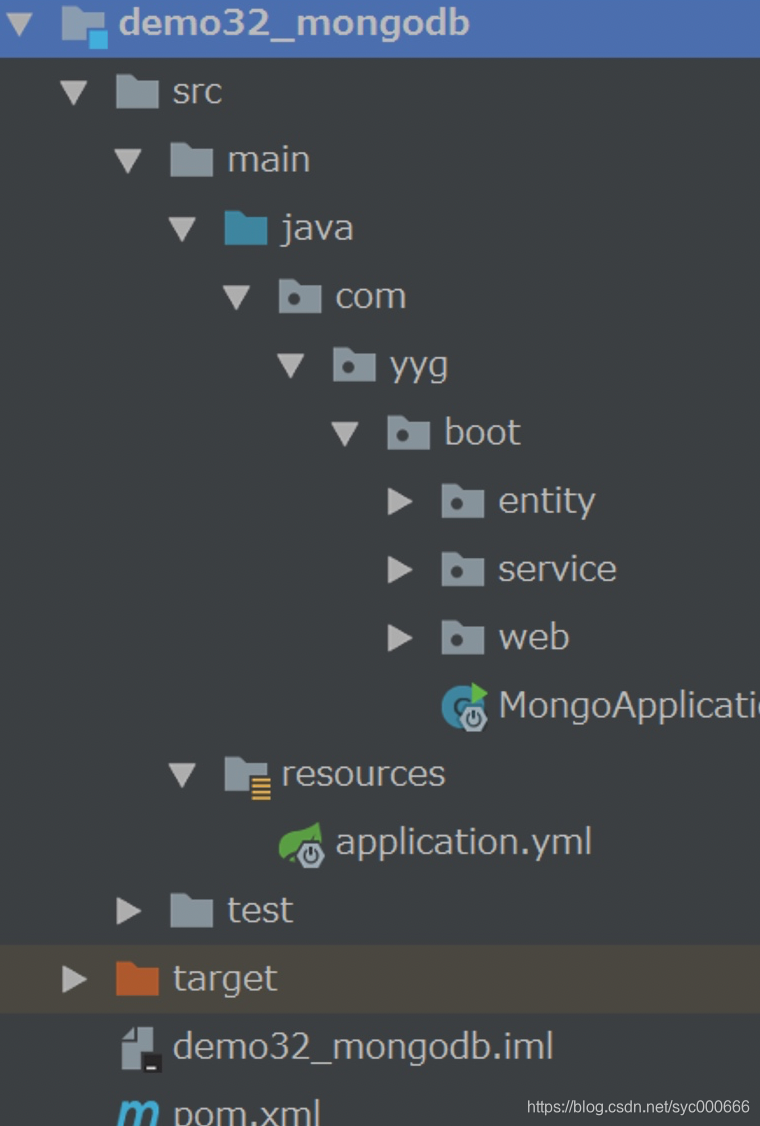This screenshot has width=760, height=1126.
Task: Click the package icon beside entity
Action: pyautogui.click(x=460, y=501)
